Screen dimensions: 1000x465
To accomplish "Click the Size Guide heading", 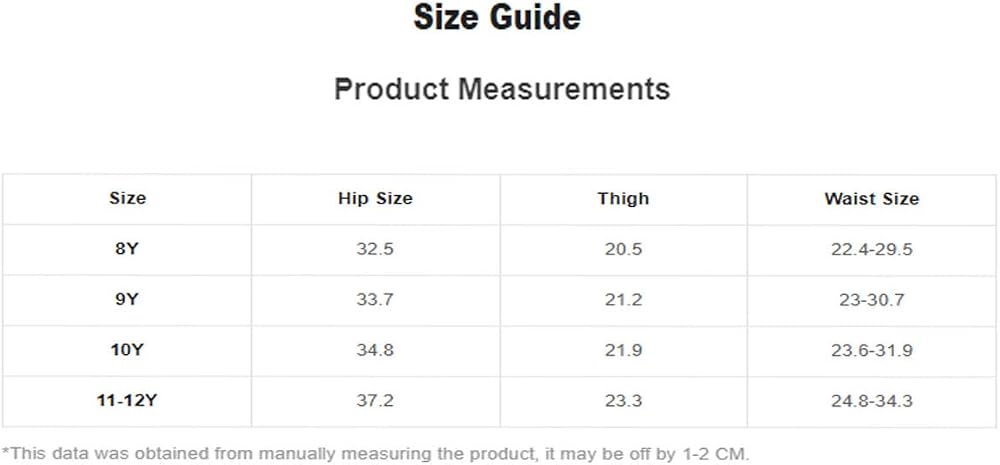I will coord(497,17).
